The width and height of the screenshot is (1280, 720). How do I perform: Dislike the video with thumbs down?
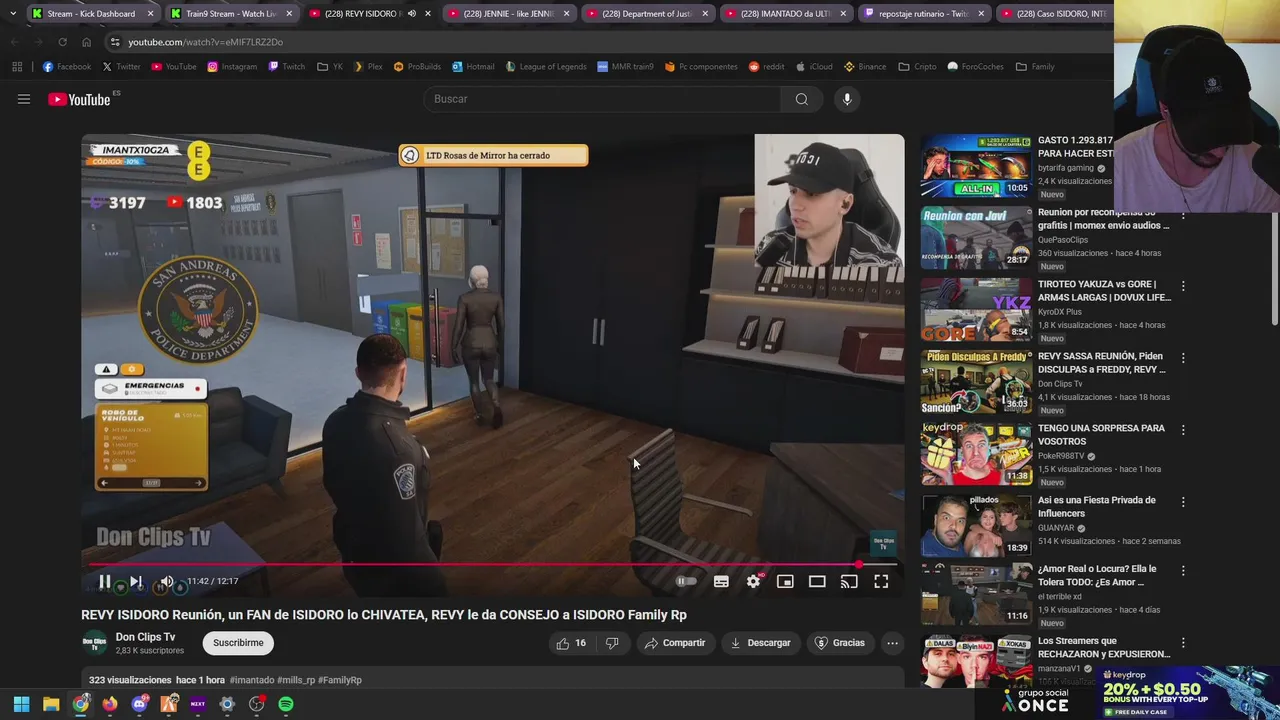pos(612,643)
